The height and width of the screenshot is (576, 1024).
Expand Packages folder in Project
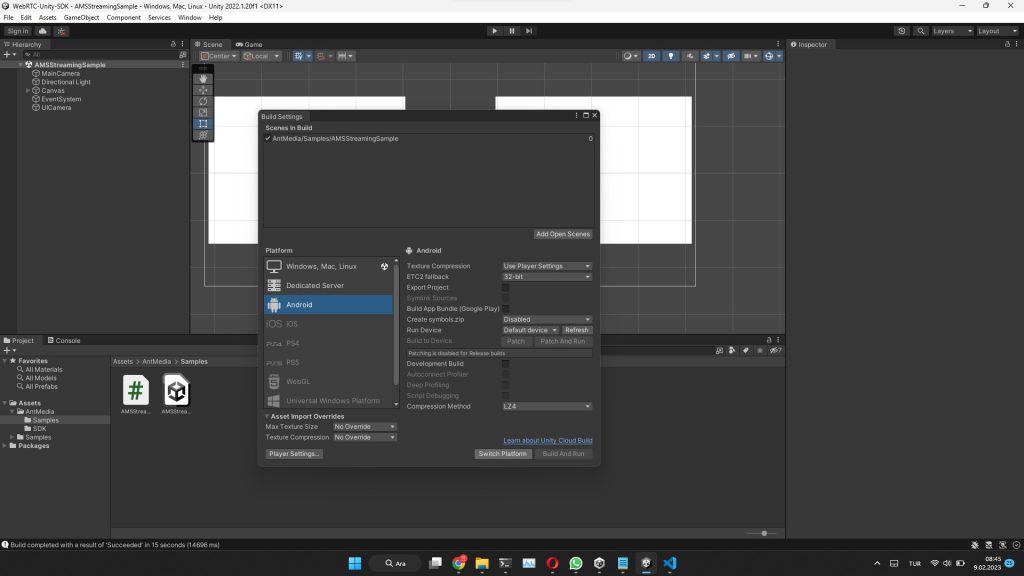pyautogui.click(x=5, y=446)
